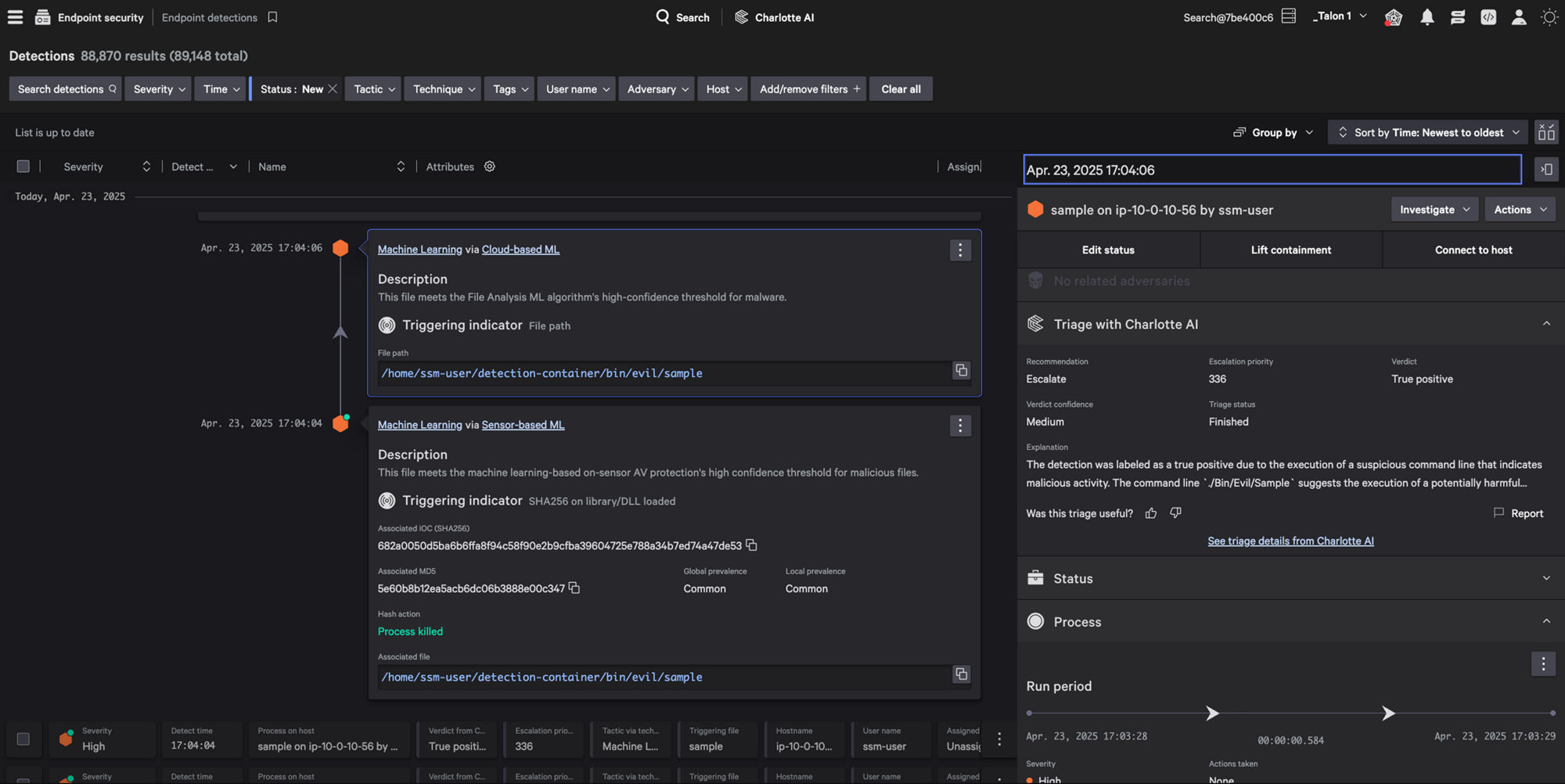Image resolution: width=1565 pixels, height=784 pixels.
Task: Open notifications via the bell icon
Action: (1426, 16)
